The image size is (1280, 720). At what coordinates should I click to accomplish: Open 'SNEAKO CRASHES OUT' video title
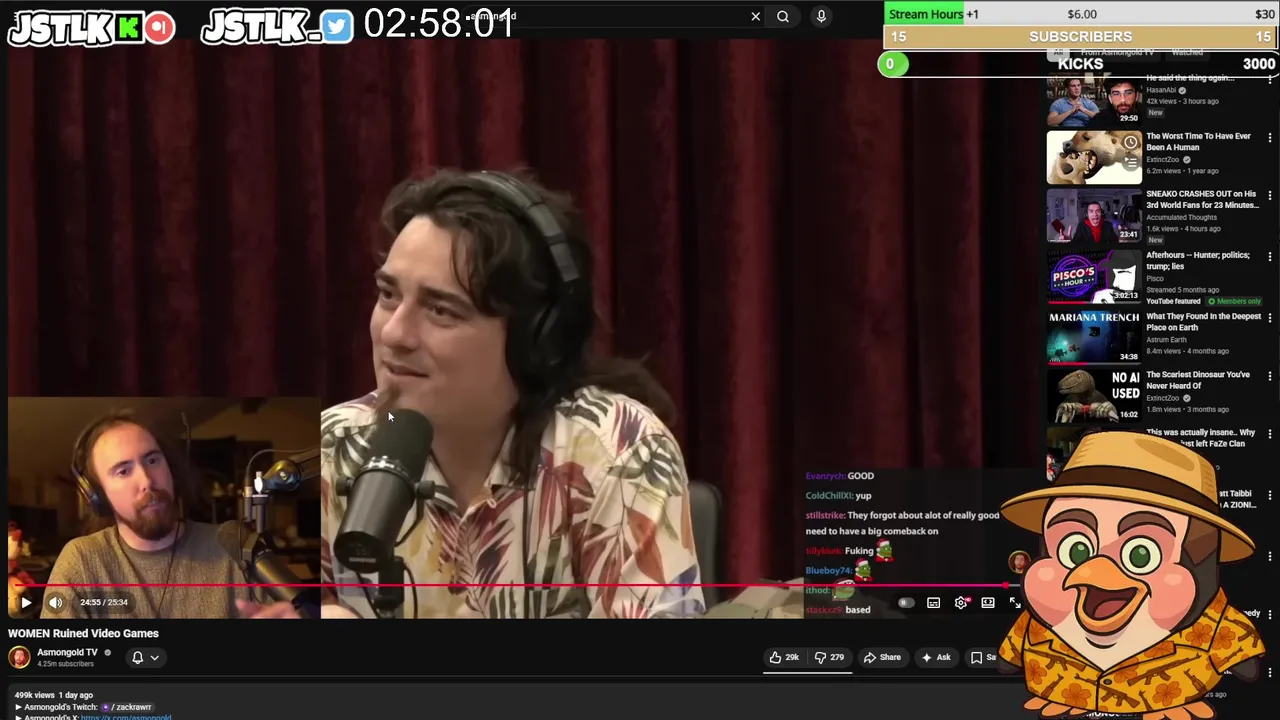click(x=1202, y=199)
